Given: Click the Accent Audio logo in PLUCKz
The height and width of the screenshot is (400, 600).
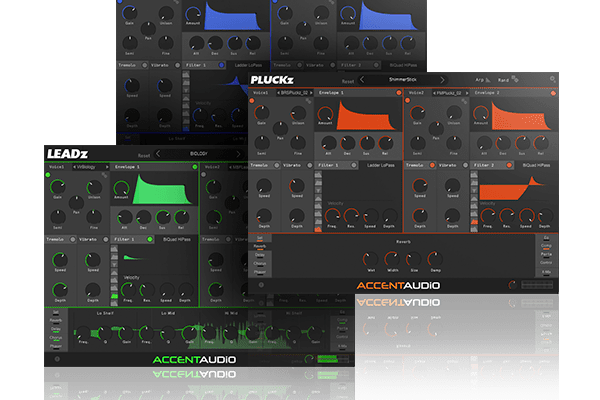Looking at the screenshot, I should tap(398, 286).
